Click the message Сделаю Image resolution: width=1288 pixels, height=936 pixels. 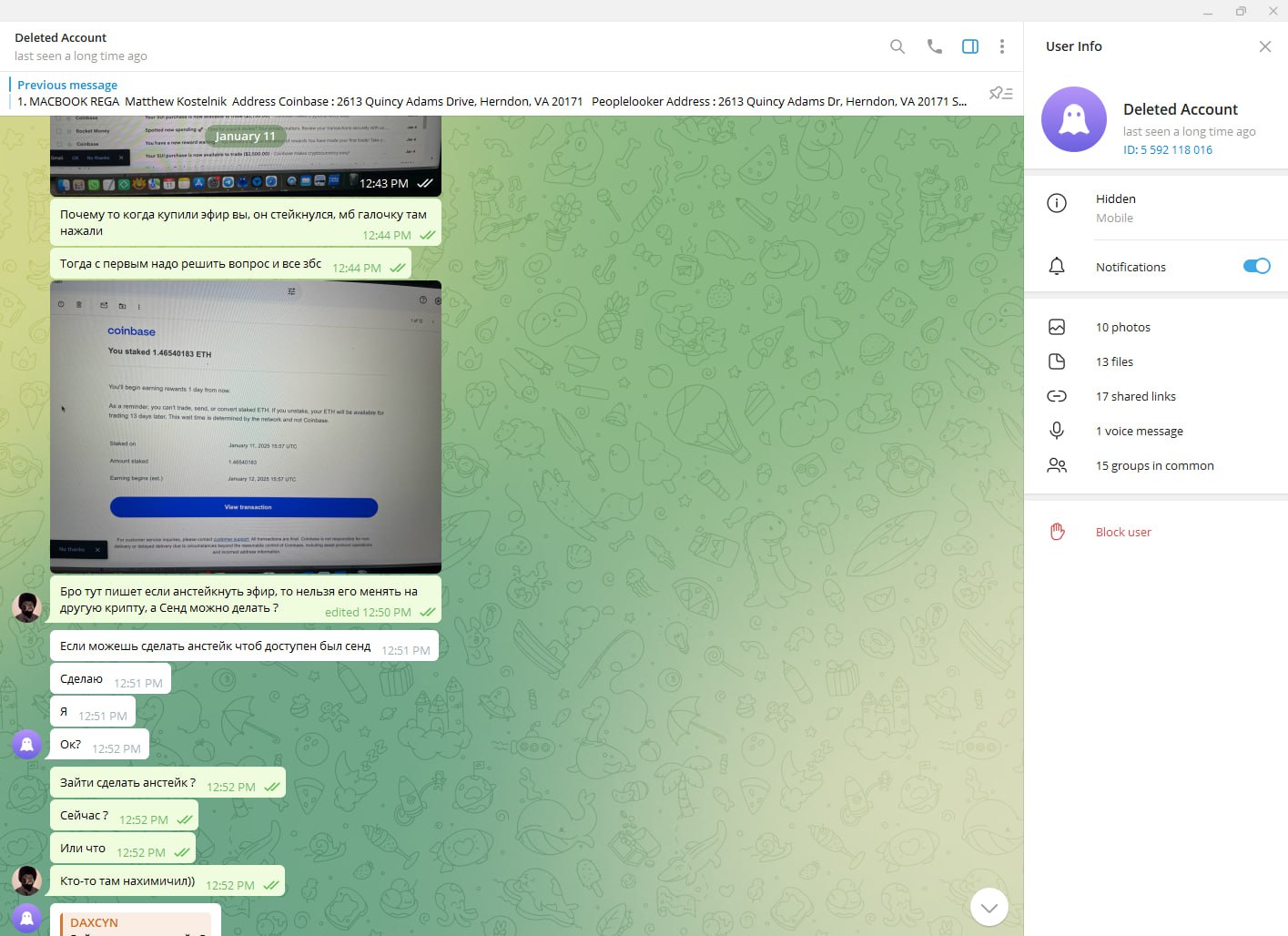point(110,679)
